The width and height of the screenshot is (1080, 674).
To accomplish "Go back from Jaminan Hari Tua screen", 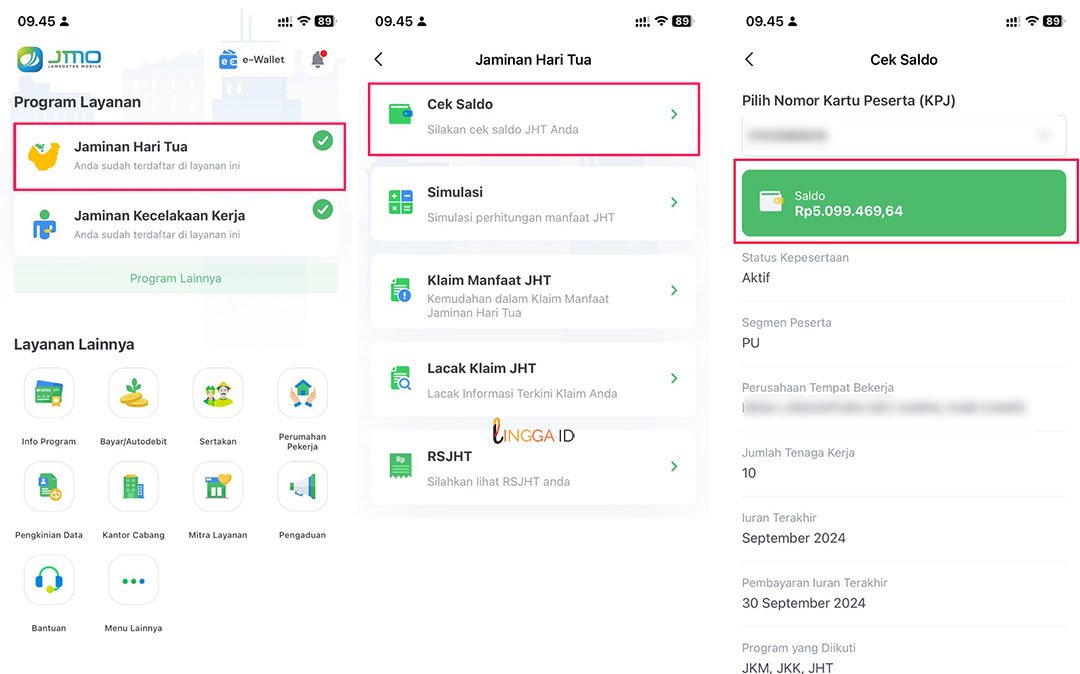I will 379,59.
